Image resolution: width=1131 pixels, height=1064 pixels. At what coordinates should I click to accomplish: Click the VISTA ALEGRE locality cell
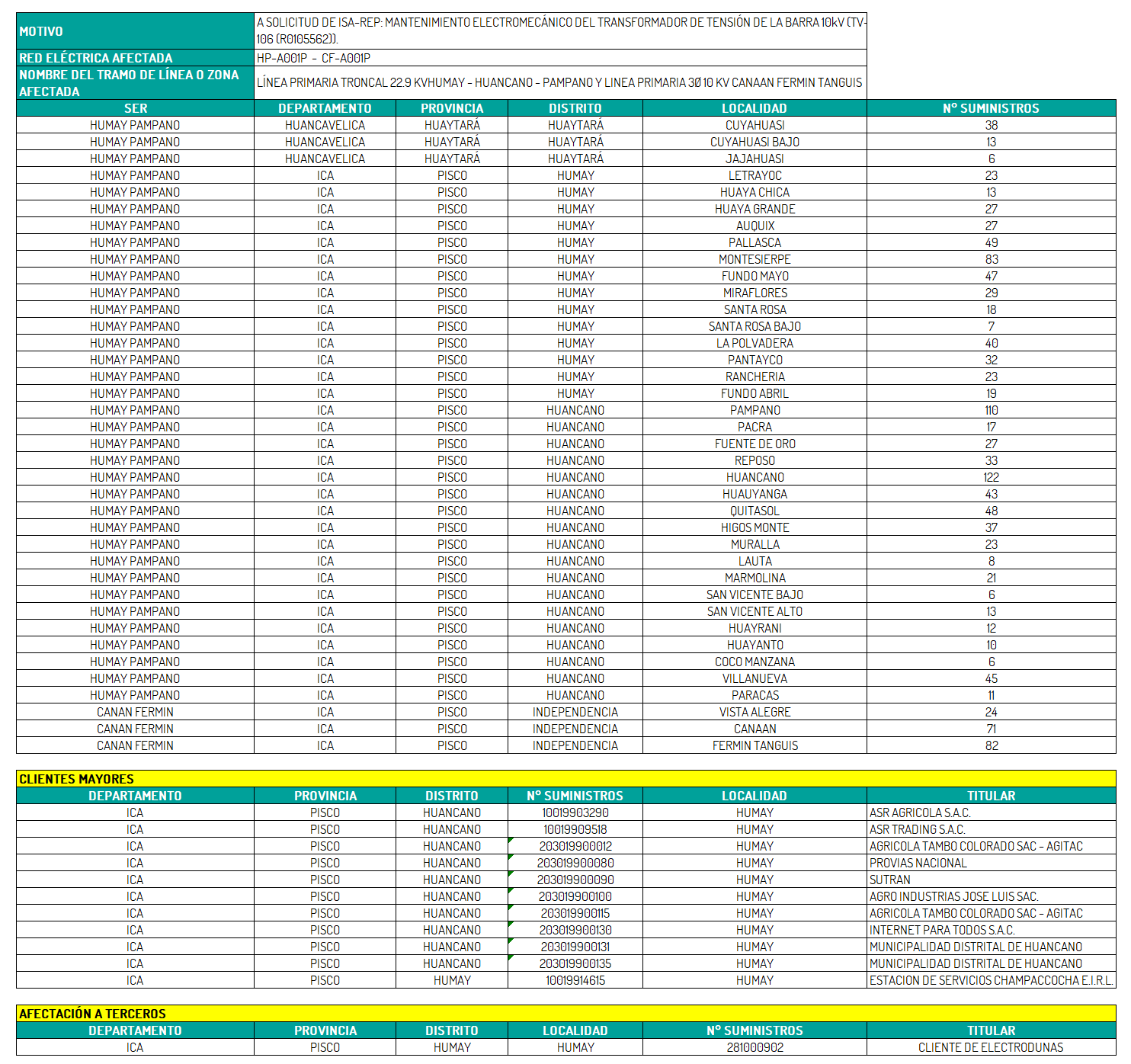(x=755, y=712)
